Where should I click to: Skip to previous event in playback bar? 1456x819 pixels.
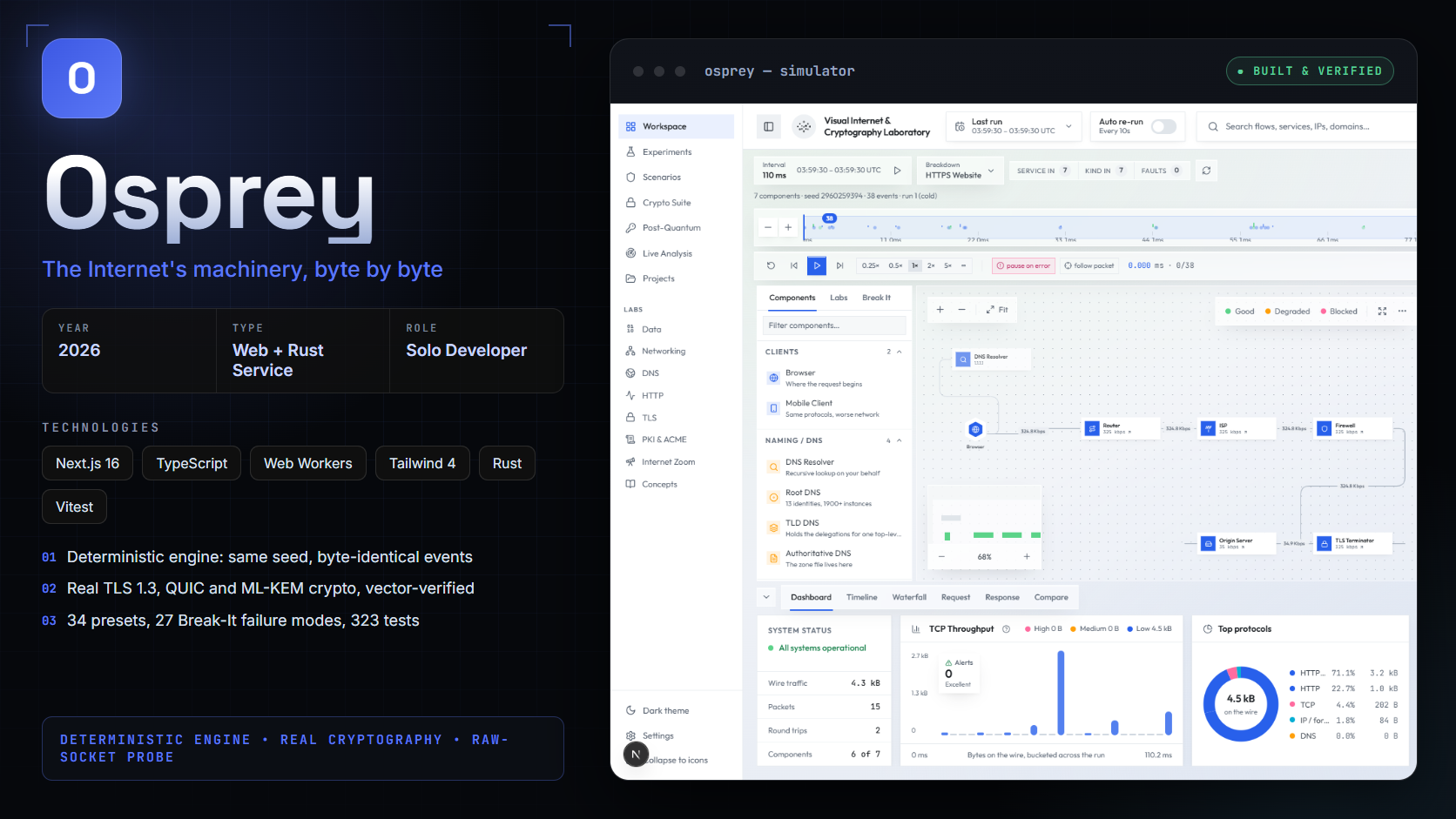pos(793,265)
